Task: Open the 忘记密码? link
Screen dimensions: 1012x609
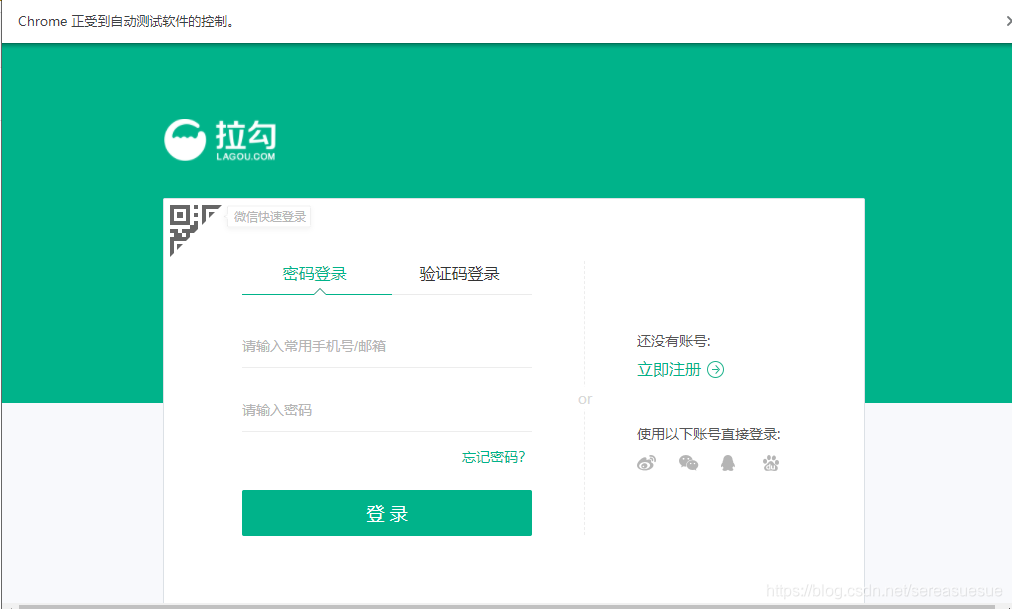Action: 494,457
